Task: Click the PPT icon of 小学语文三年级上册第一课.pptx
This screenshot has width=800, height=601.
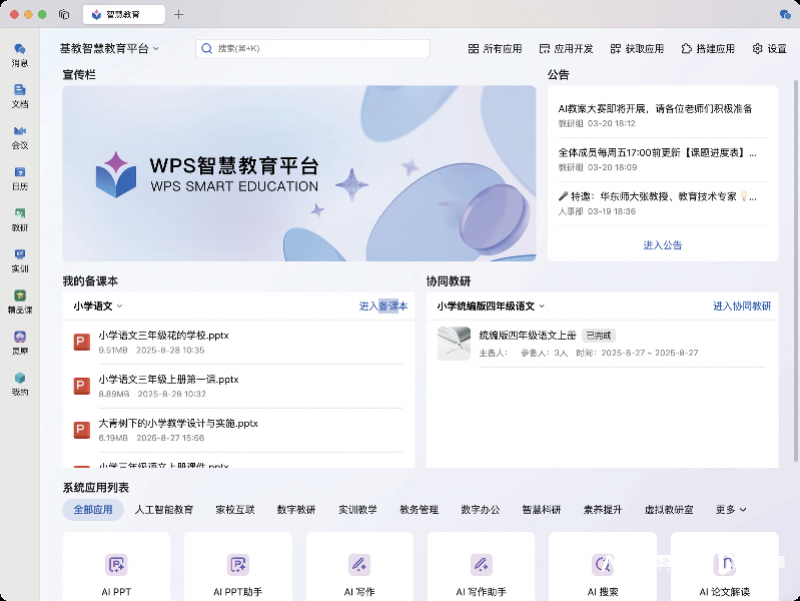Action: [x=82, y=386]
